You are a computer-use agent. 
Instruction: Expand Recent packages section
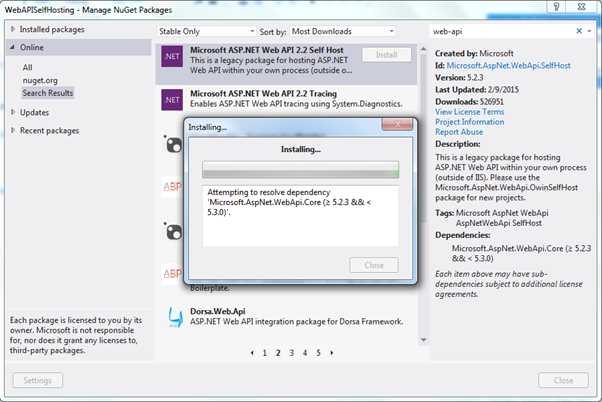pos(13,131)
